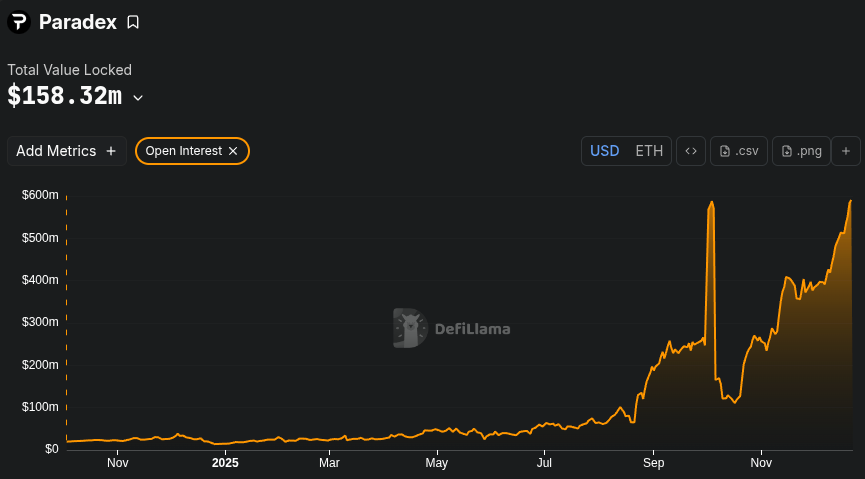Click the Nov 2024 x-axis label on left
Screen dimensions: 865x479
pos(118,463)
